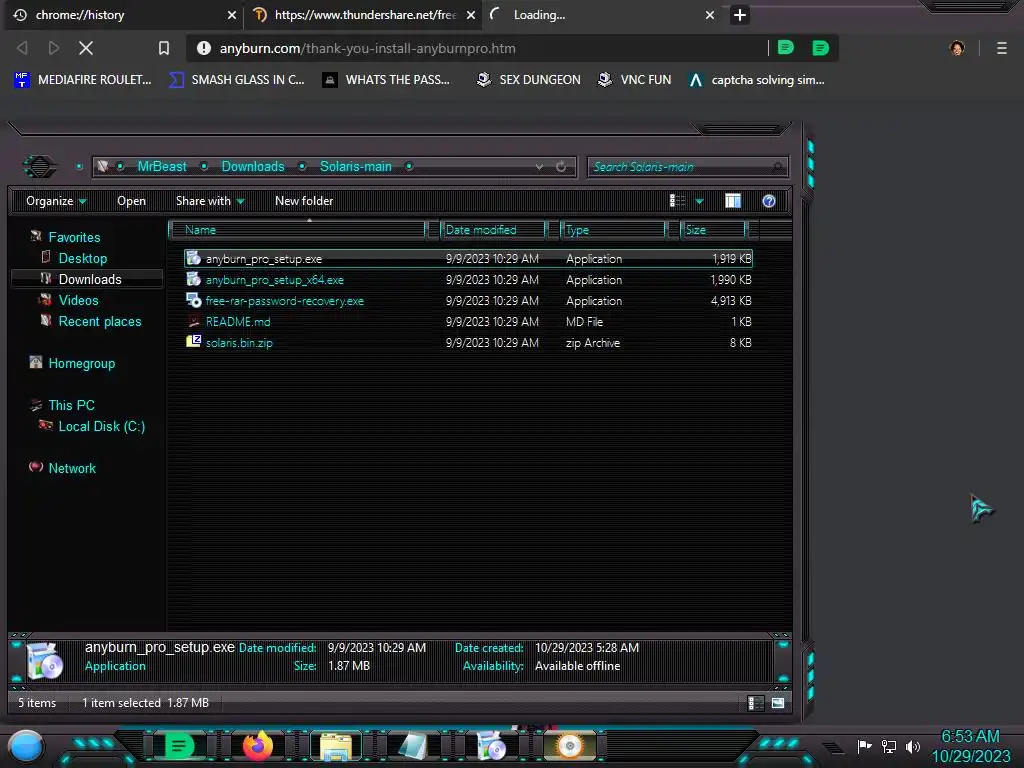The image size is (1024, 768).
Task: Open Videos in navigation pane
Action: (78, 300)
